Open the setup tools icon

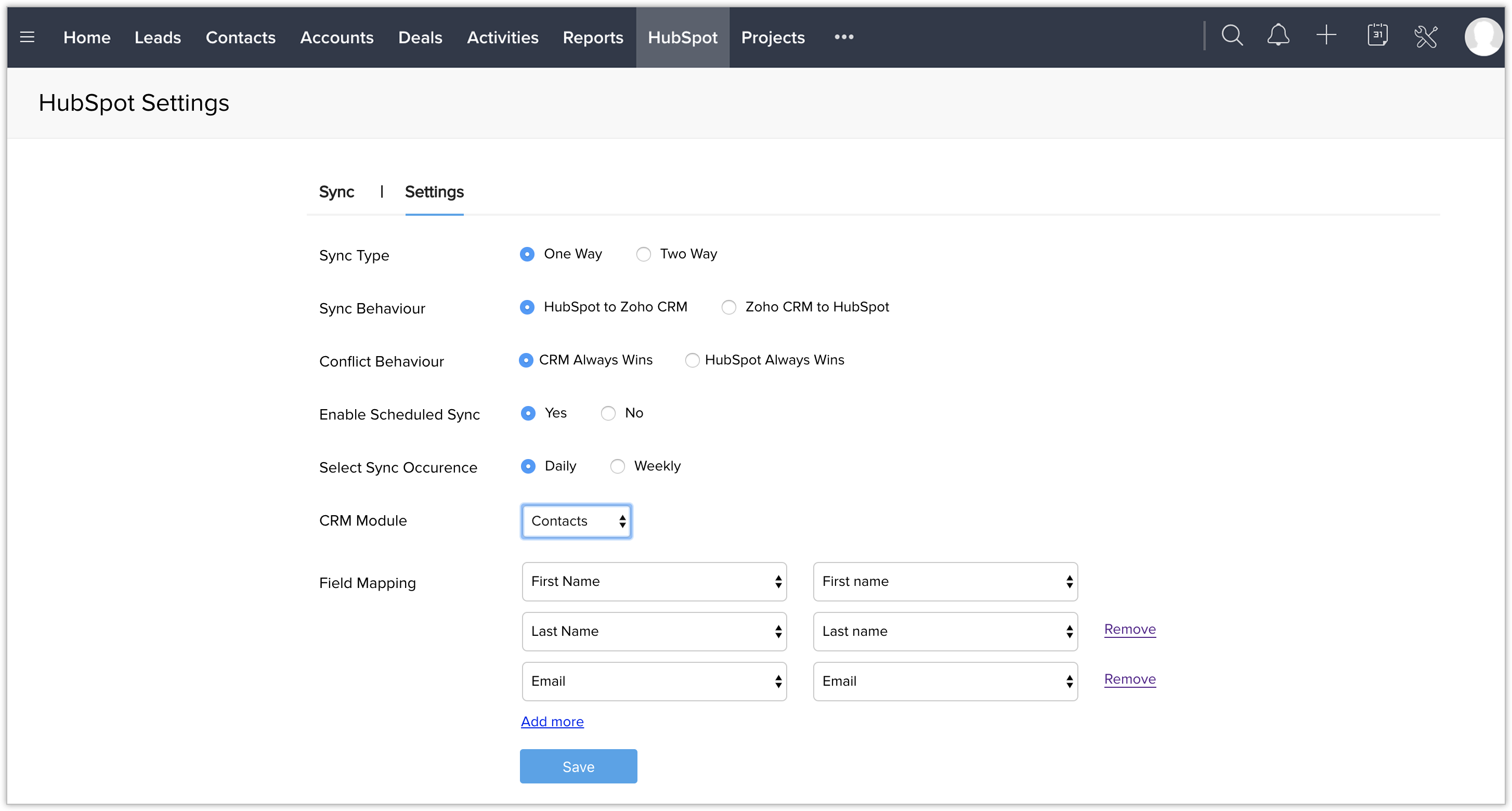1426,37
